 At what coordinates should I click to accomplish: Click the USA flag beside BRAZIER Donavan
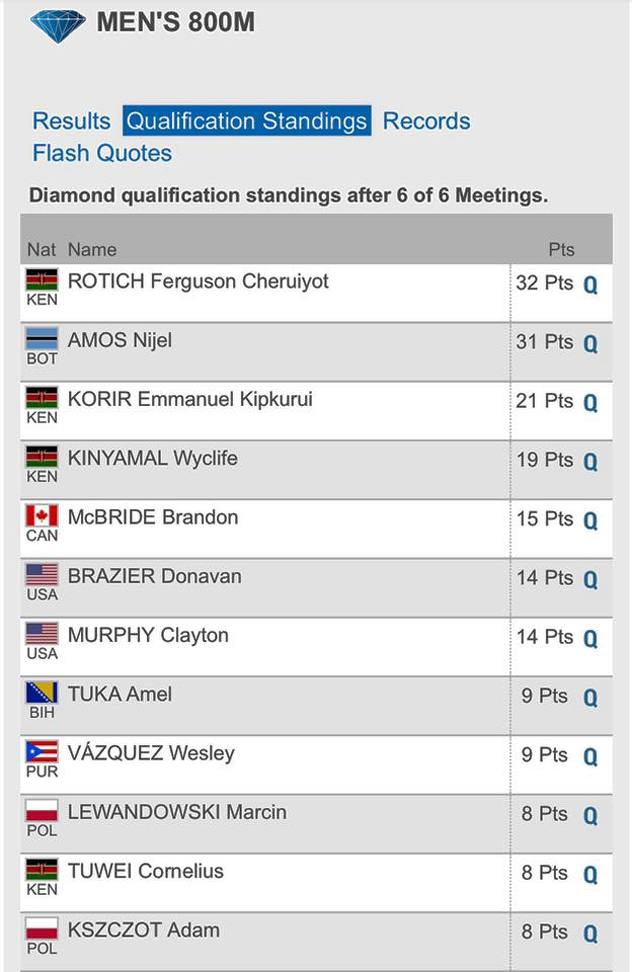tap(42, 575)
